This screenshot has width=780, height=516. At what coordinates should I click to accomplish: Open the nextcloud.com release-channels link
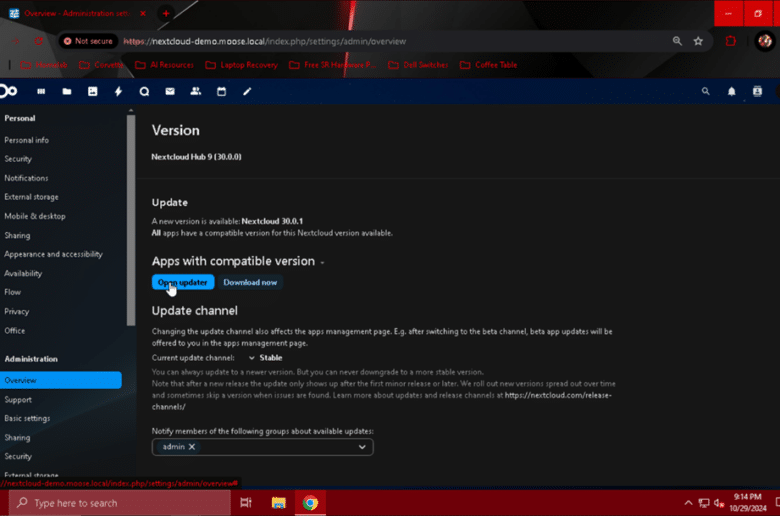[558, 395]
